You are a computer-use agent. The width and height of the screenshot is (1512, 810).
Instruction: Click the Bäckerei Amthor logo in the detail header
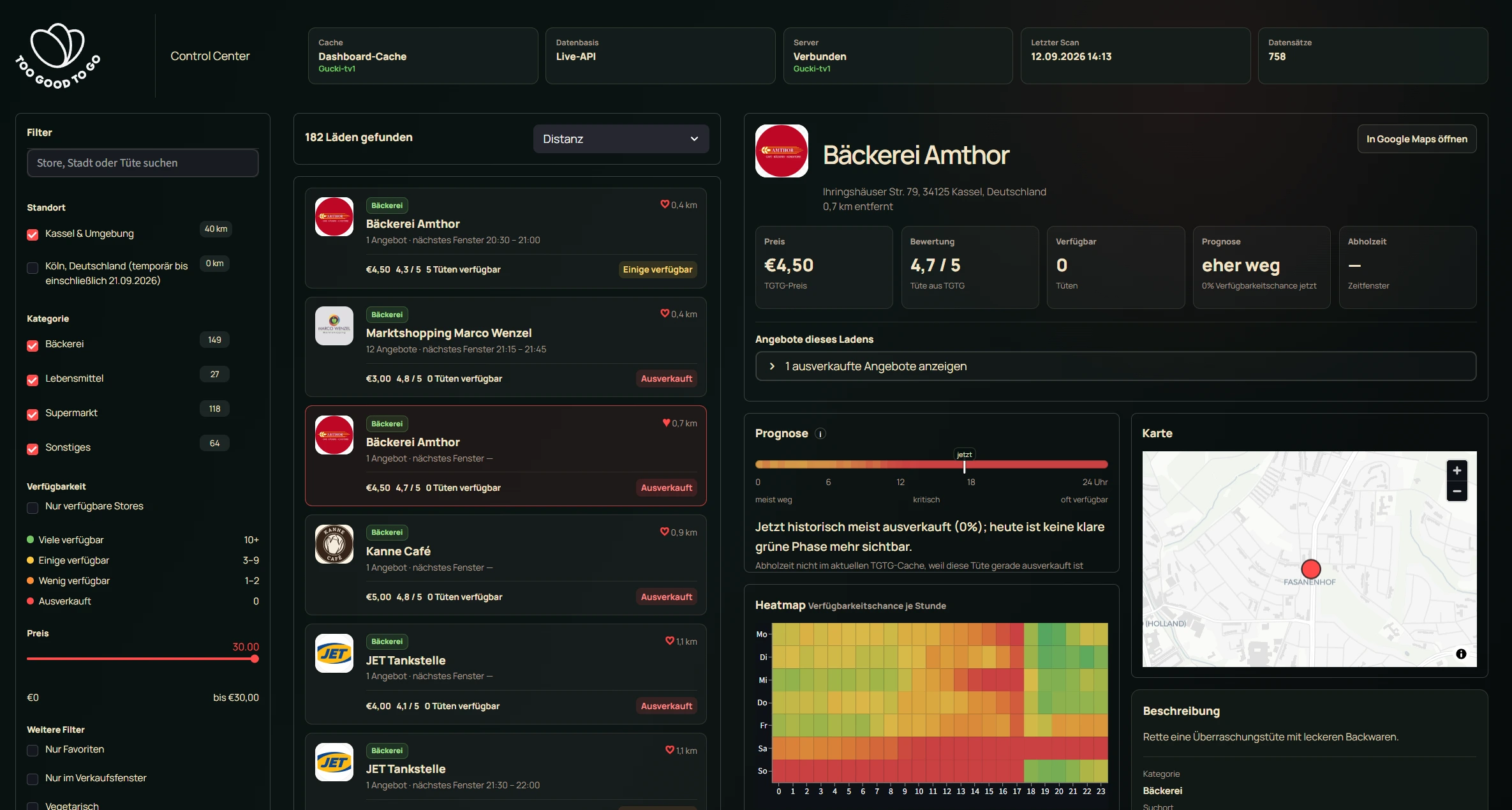782,151
